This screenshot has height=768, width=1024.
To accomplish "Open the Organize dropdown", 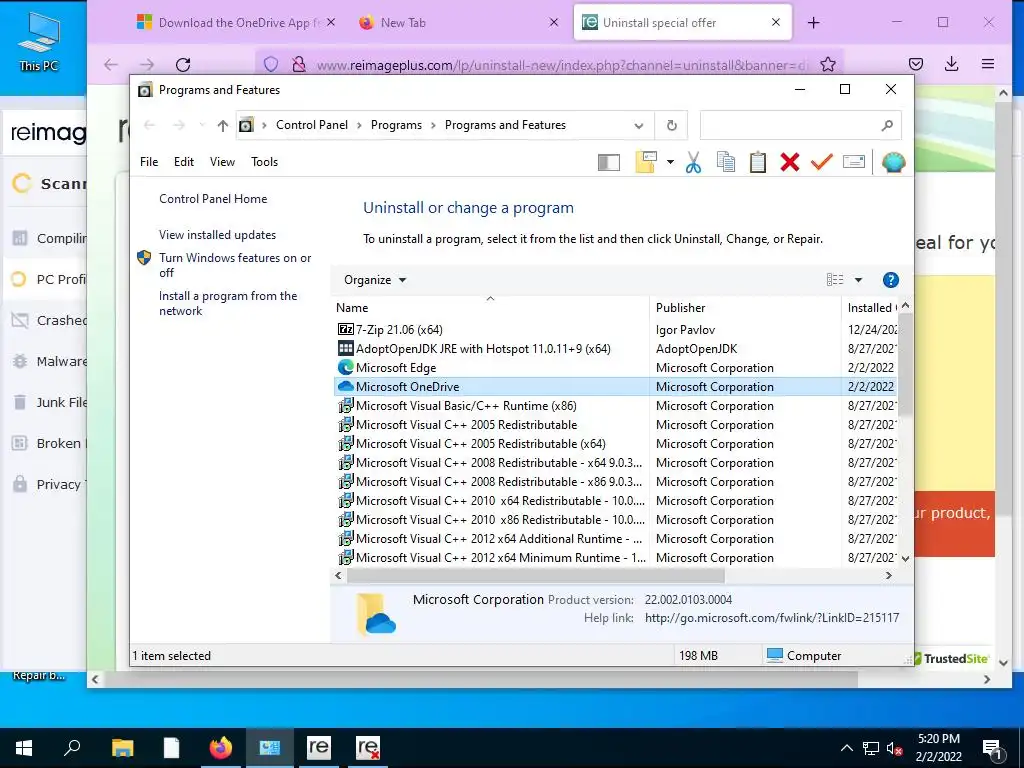I will (x=375, y=280).
